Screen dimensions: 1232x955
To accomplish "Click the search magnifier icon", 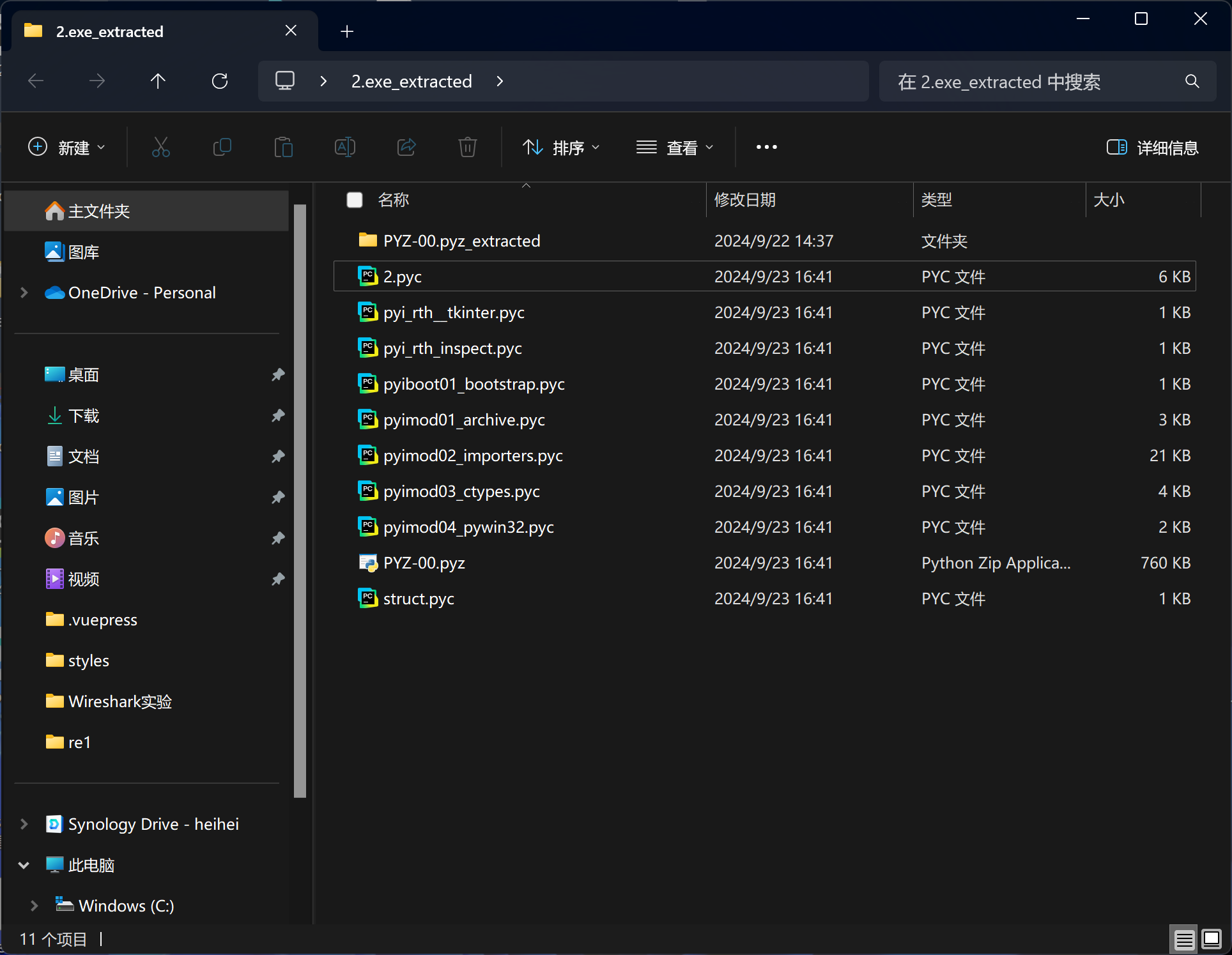I will pyautogui.click(x=1192, y=81).
